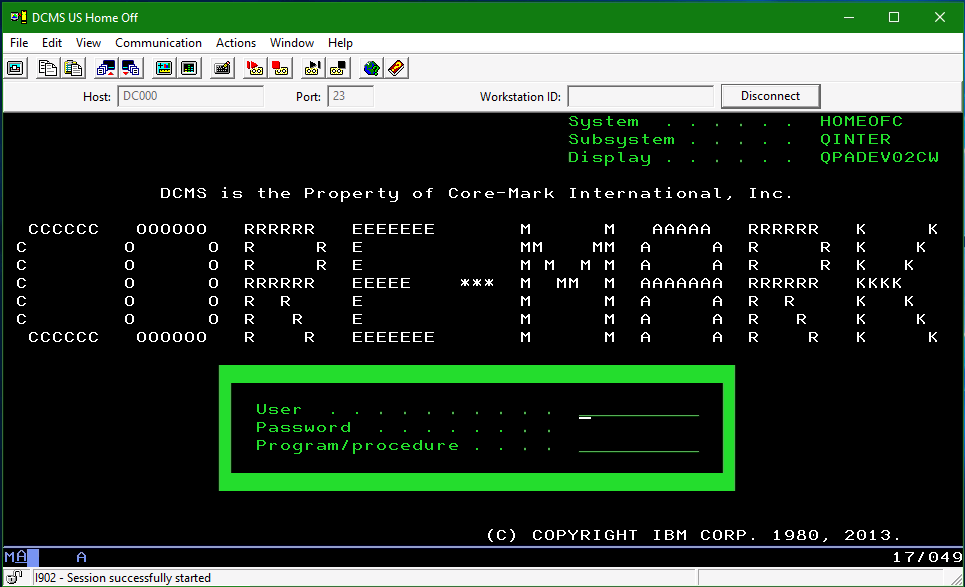This screenshot has width=965, height=587.
Task: Click the Play Macro toolbar icon
Action: point(312,68)
